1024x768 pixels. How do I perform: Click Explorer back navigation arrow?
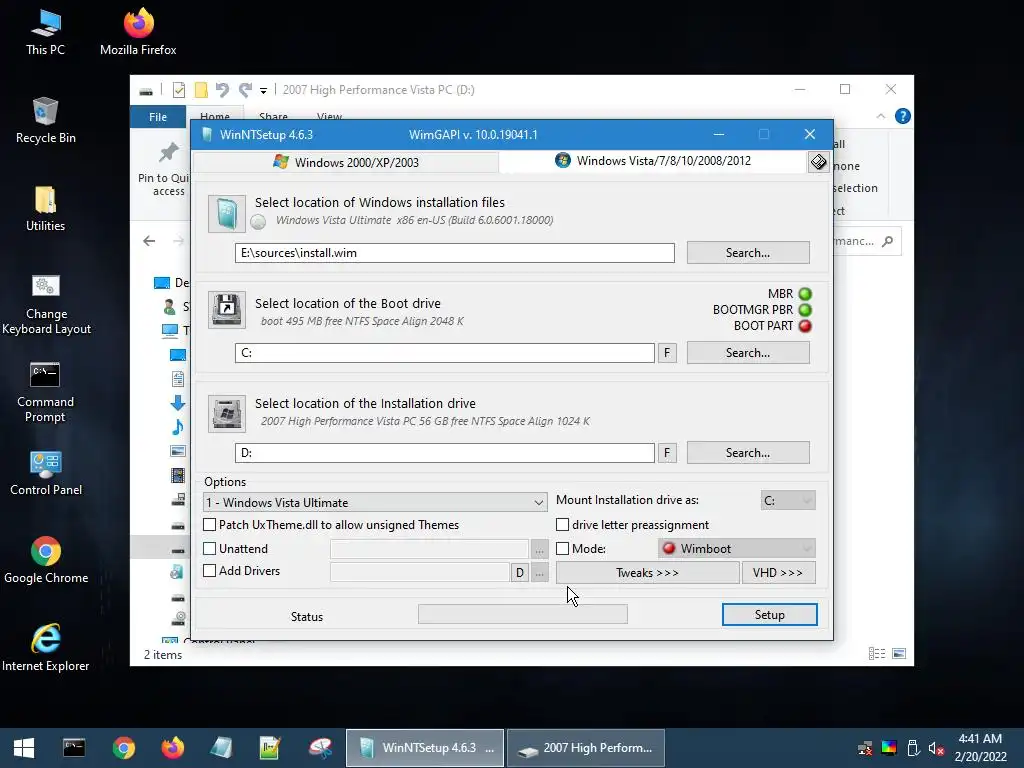pos(149,241)
